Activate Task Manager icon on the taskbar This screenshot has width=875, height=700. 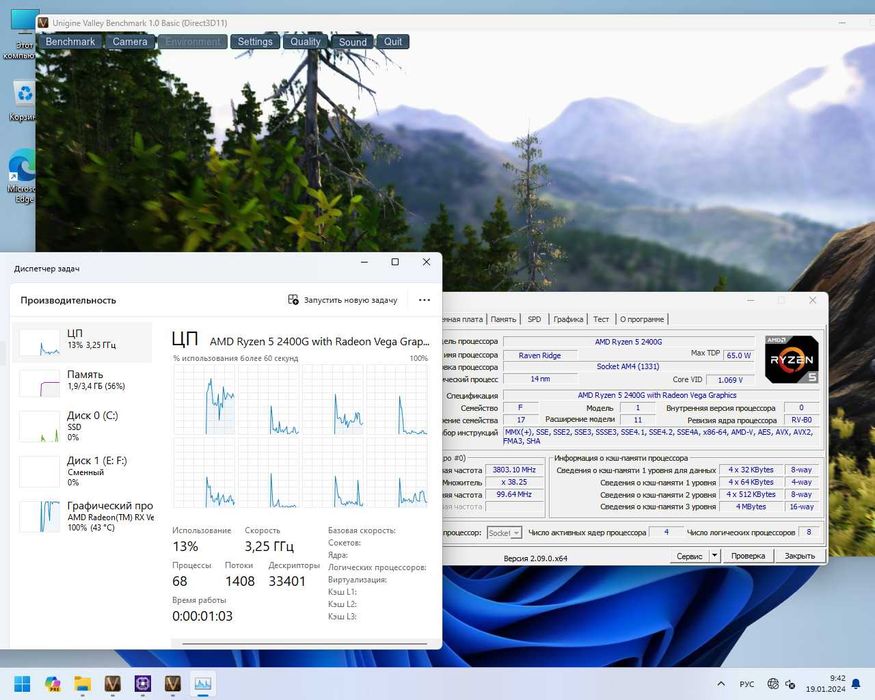click(203, 683)
